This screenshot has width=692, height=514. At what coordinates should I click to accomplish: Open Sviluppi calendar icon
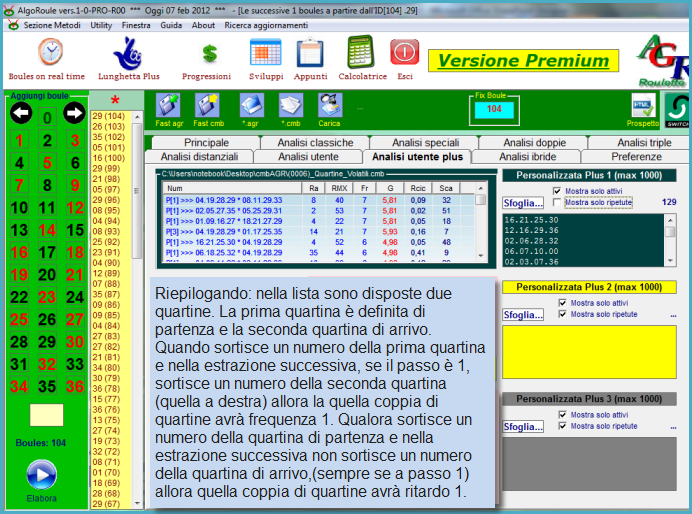[265, 53]
